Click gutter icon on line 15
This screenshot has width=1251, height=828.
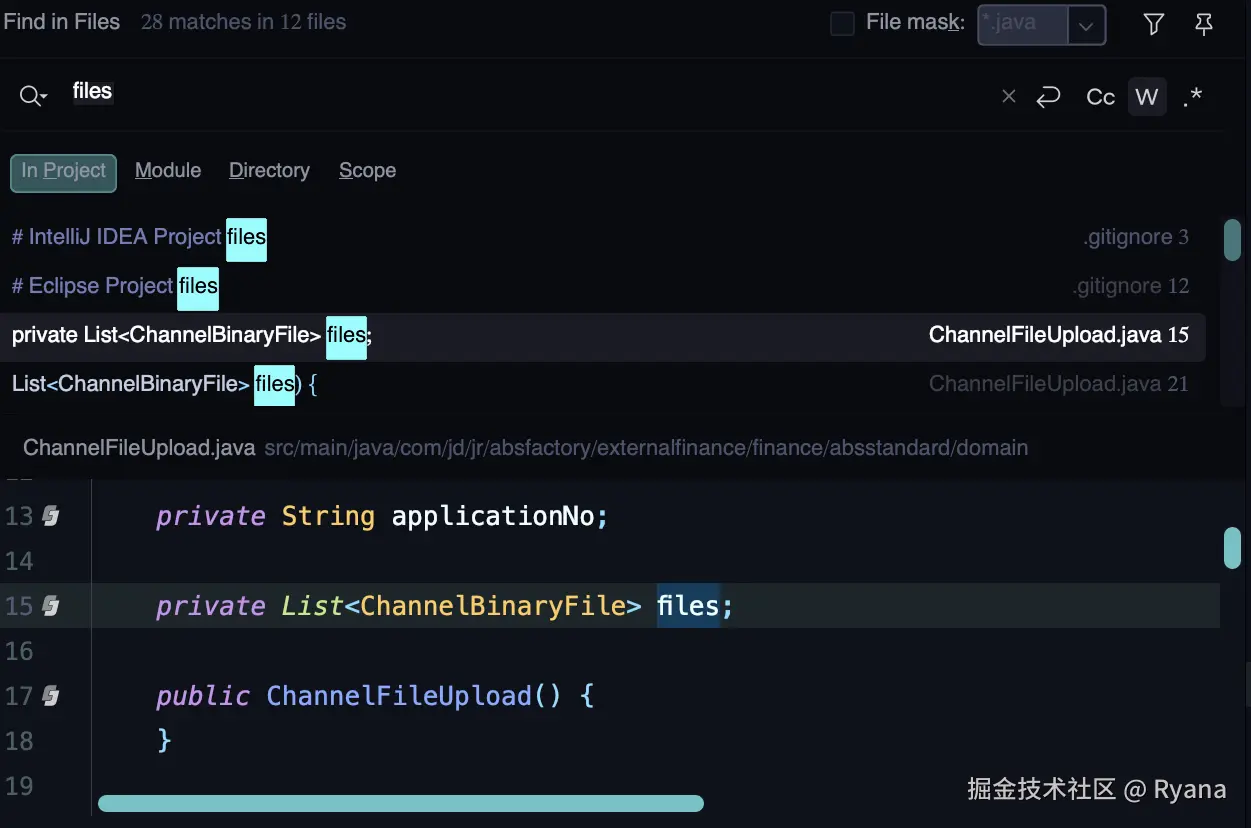pos(51,606)
